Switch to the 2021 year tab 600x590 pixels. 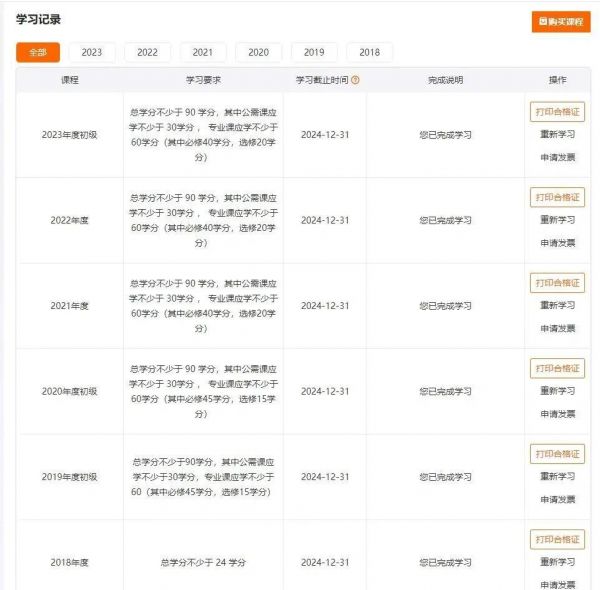tap(203, 52)
